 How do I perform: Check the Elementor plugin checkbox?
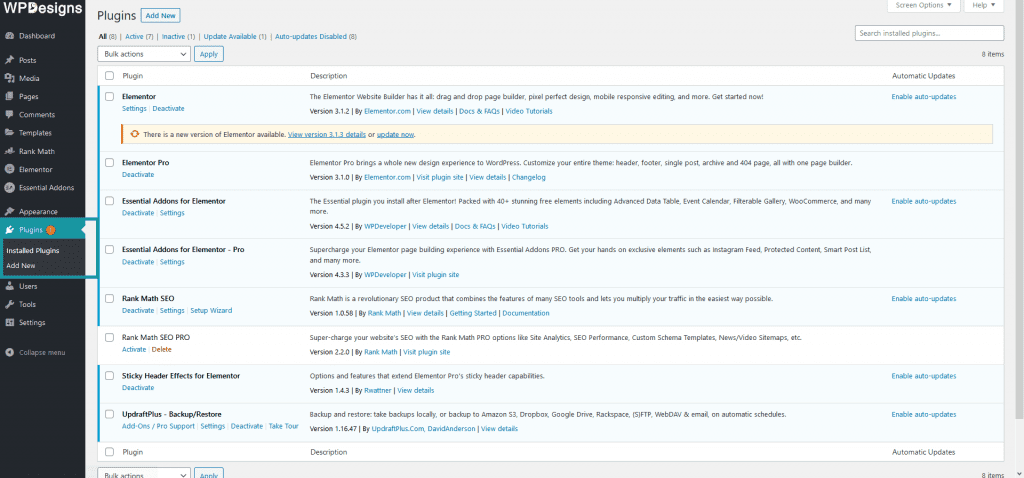[110, 97]
